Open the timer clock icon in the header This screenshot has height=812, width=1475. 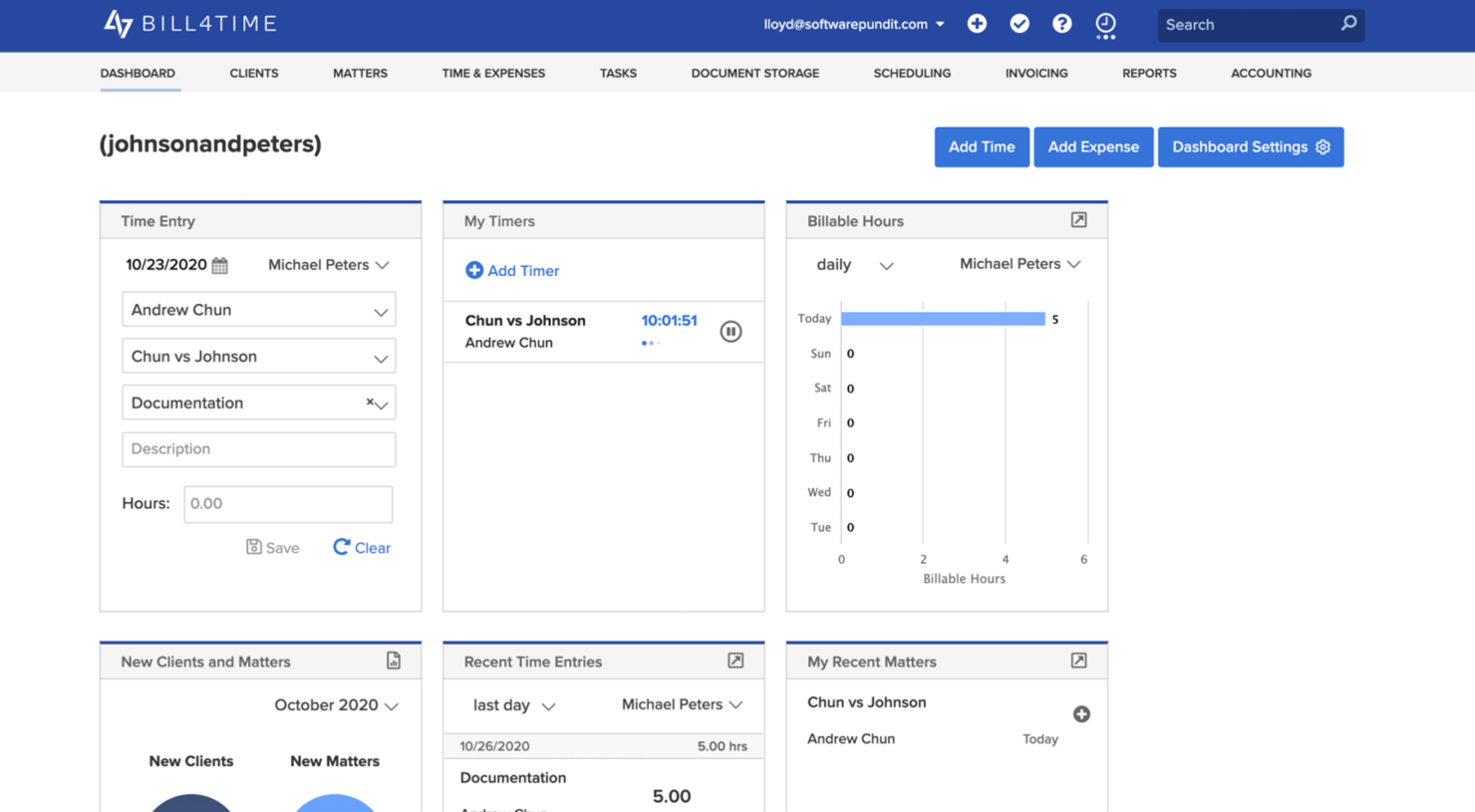pos(1105,23)
